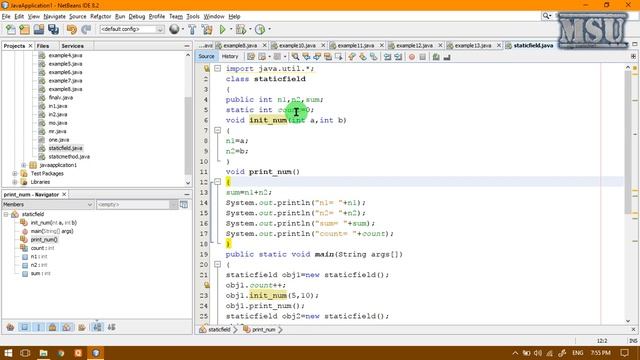This screenshot has width=640, height=360.
Task: Click the Last Edit icon in the editor toolbar
Action: [250, 57]
